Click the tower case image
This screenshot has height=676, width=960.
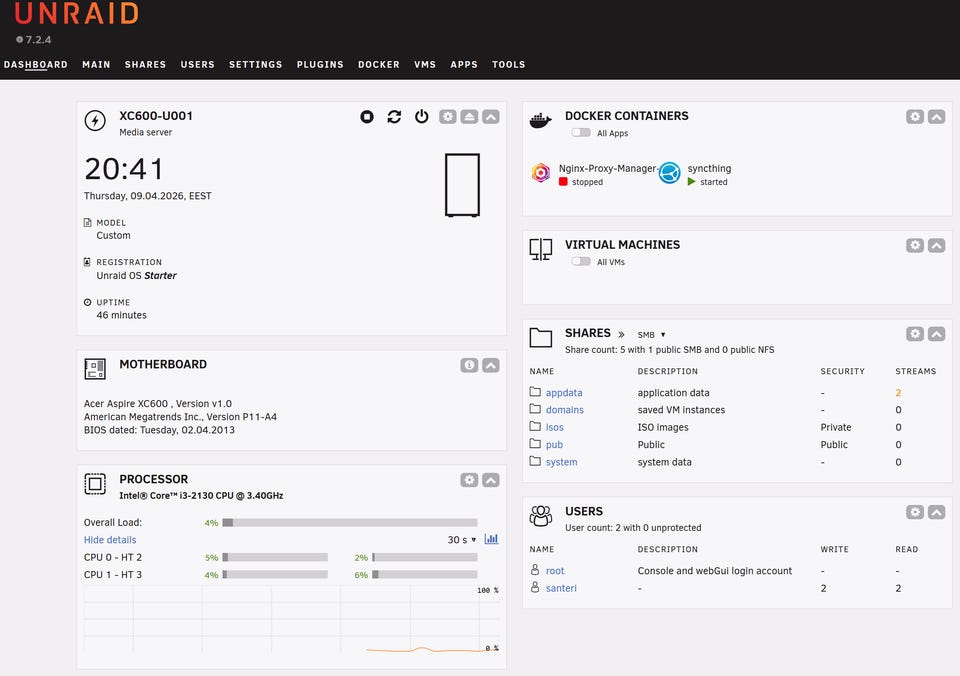(462, 185)
